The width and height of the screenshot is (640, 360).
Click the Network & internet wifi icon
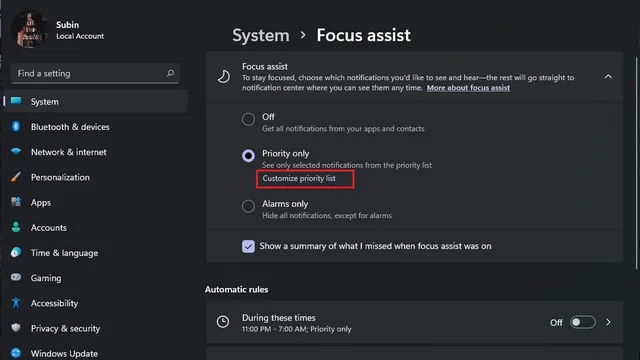(16, 151)
